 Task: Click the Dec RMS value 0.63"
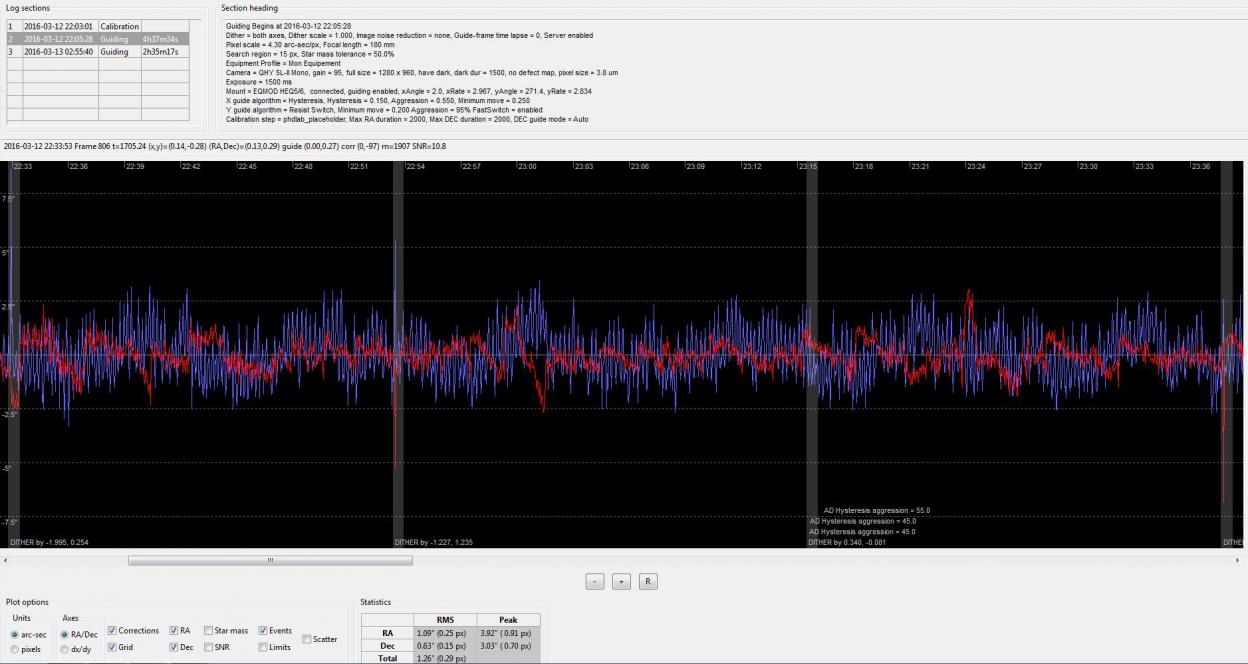pyautogui.click(x=445, y=646)
